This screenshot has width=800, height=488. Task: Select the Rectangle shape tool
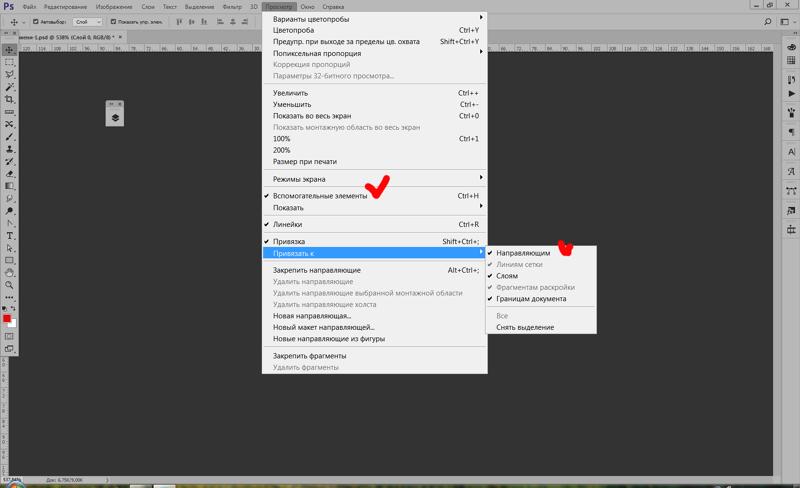click(9, 260)
